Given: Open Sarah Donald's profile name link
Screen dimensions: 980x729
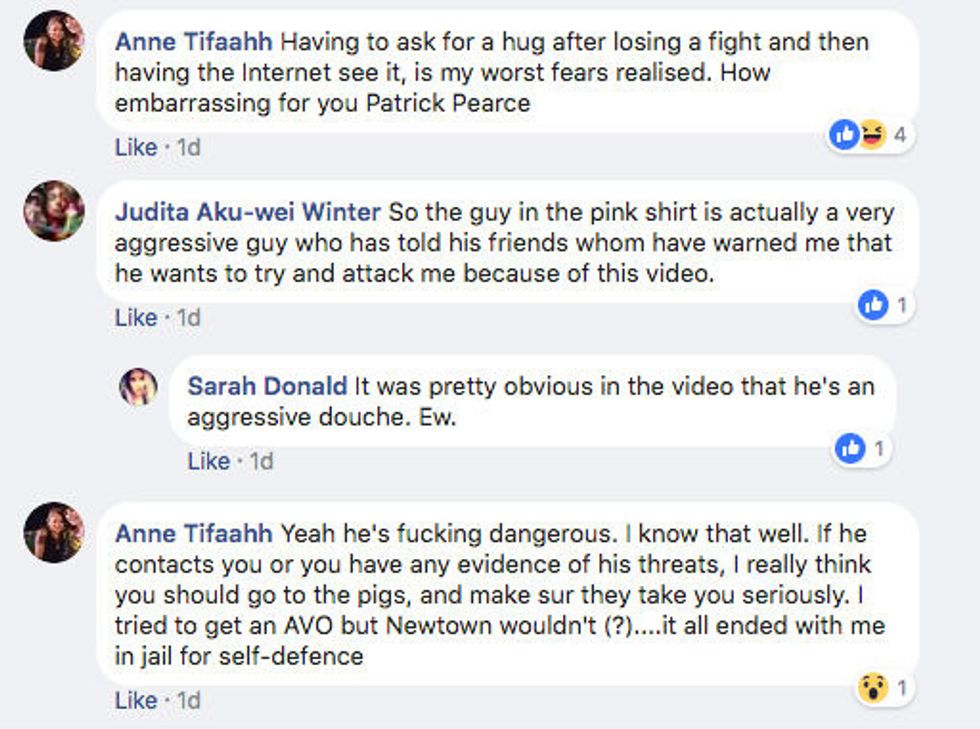Looking at the screenshot, I should (267, 387).
